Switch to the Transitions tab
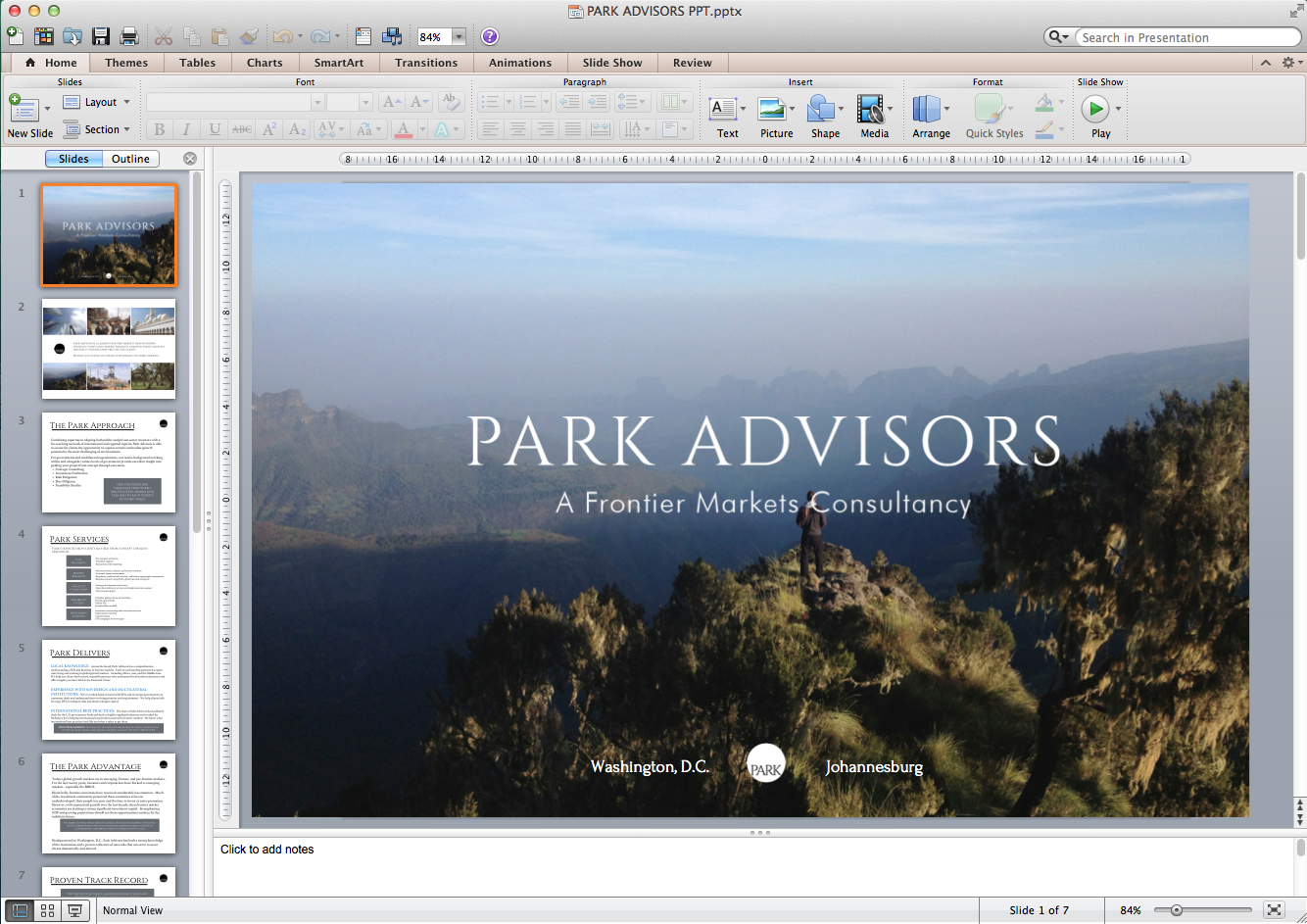Image resolution: width=1307 pixels, height=924 pixels. 426,63
